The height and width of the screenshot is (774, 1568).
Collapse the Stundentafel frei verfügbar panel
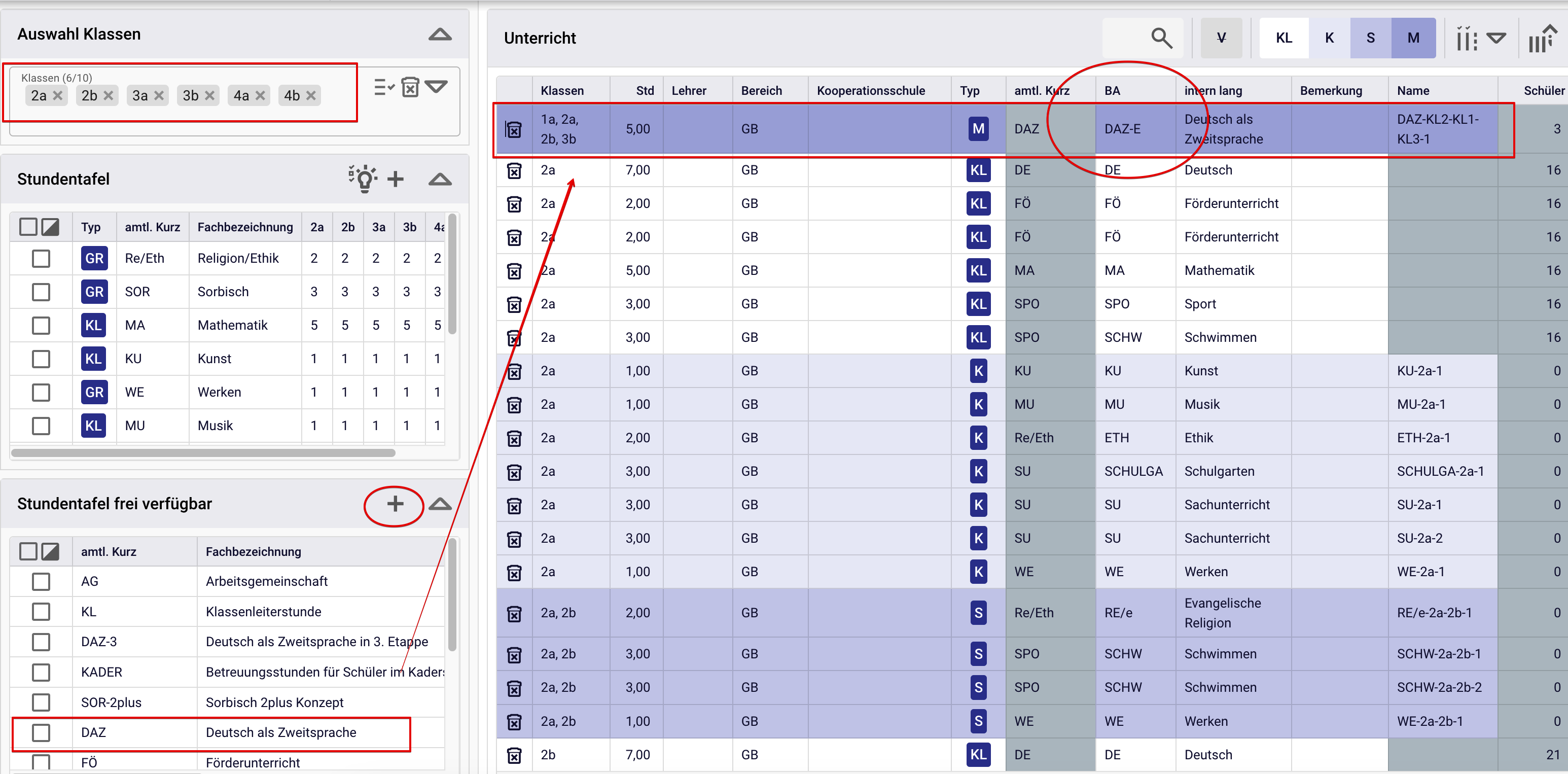click(440, 504)
